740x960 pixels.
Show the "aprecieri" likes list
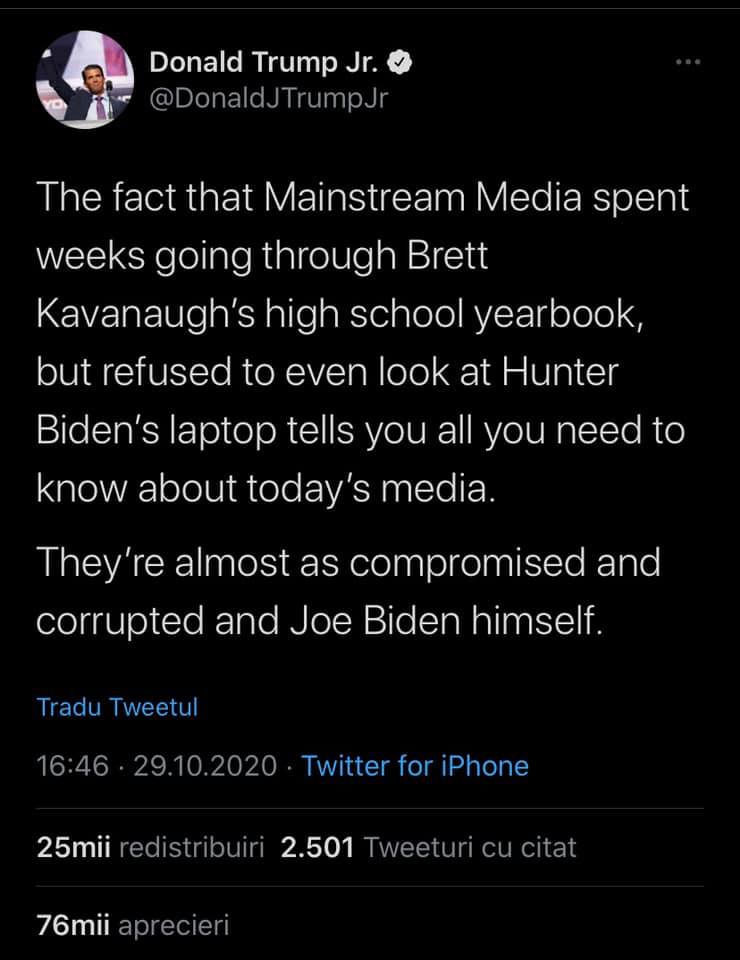(173, 925)
